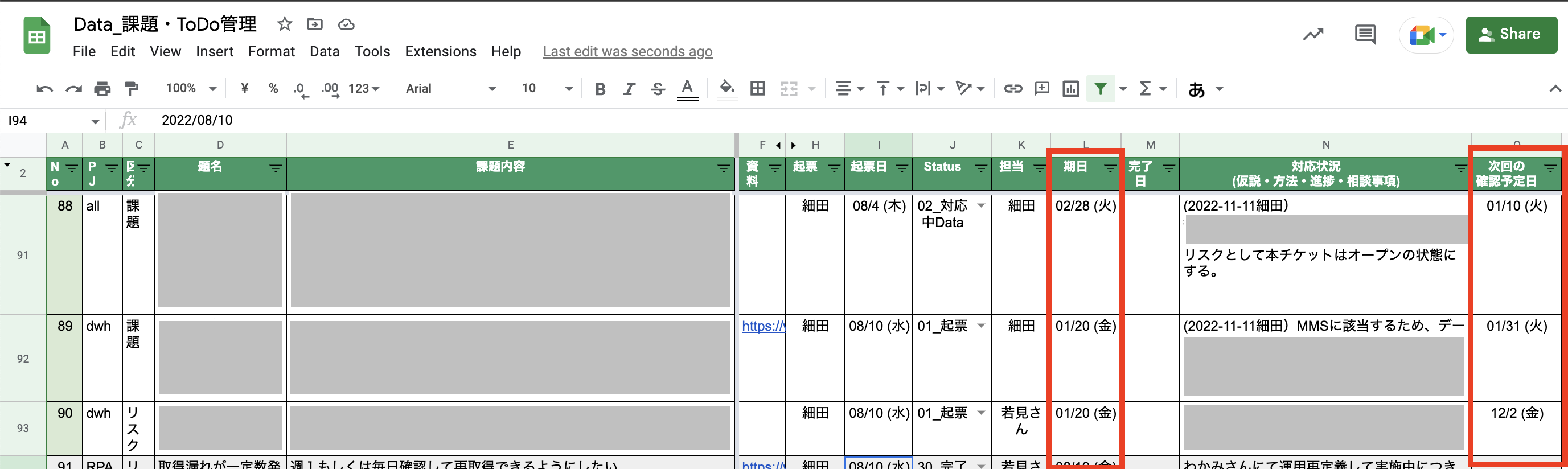Toggle the filter funnel button
Viewport: 1568px width, 469px height.
click(1101, 89)
